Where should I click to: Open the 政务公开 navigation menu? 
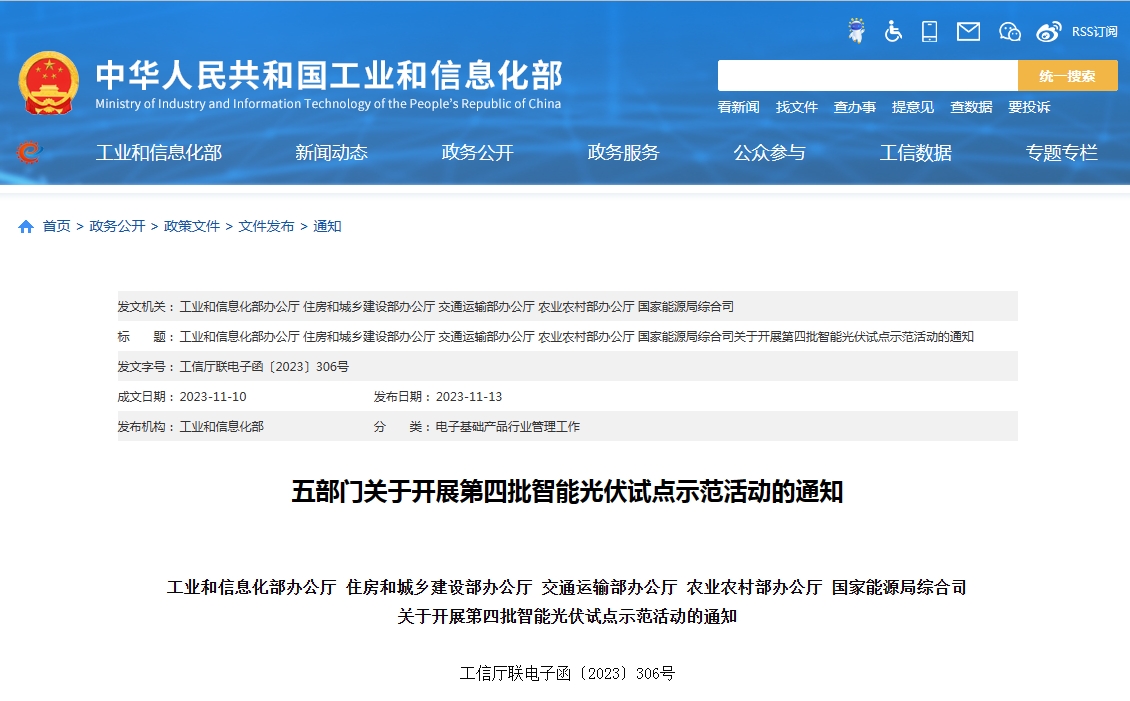(477, 153)
